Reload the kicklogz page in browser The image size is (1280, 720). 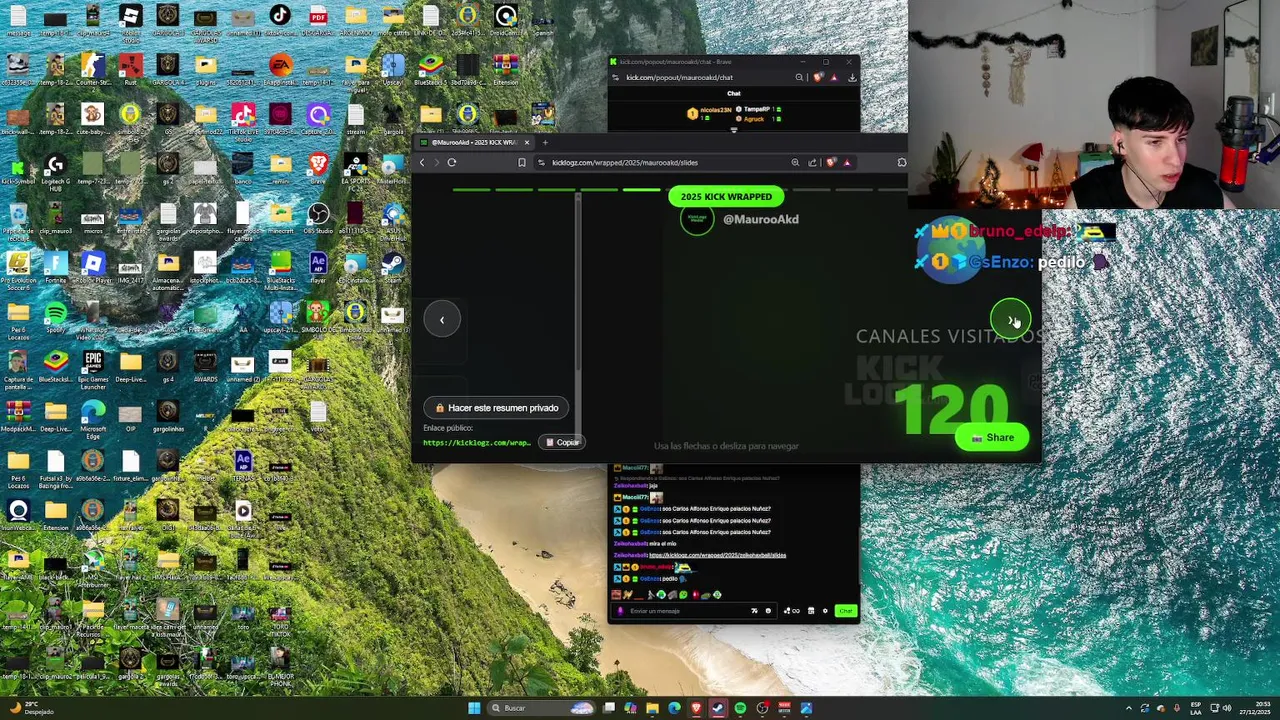click(x=452, y=162)
